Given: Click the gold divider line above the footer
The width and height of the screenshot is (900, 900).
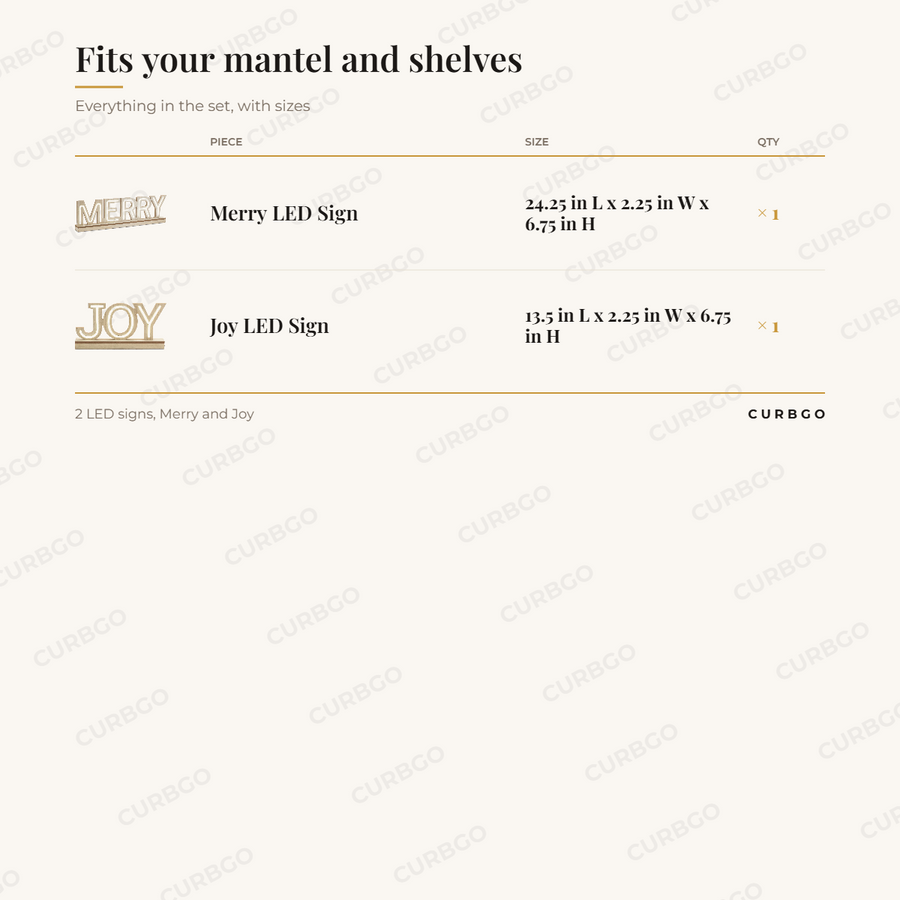Looking at the screenshot, I should click(x=450, y=393).
